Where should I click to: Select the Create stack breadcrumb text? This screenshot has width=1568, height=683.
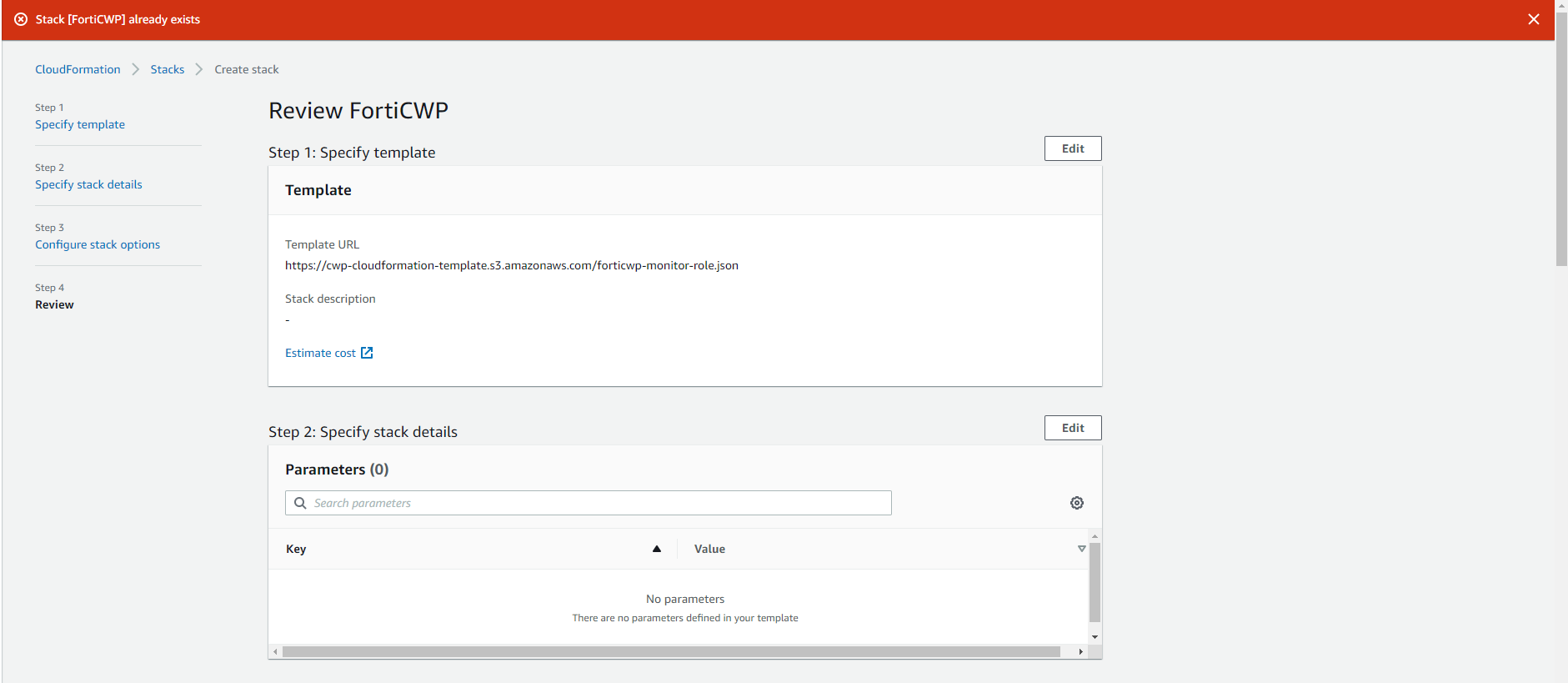(247, 69)
